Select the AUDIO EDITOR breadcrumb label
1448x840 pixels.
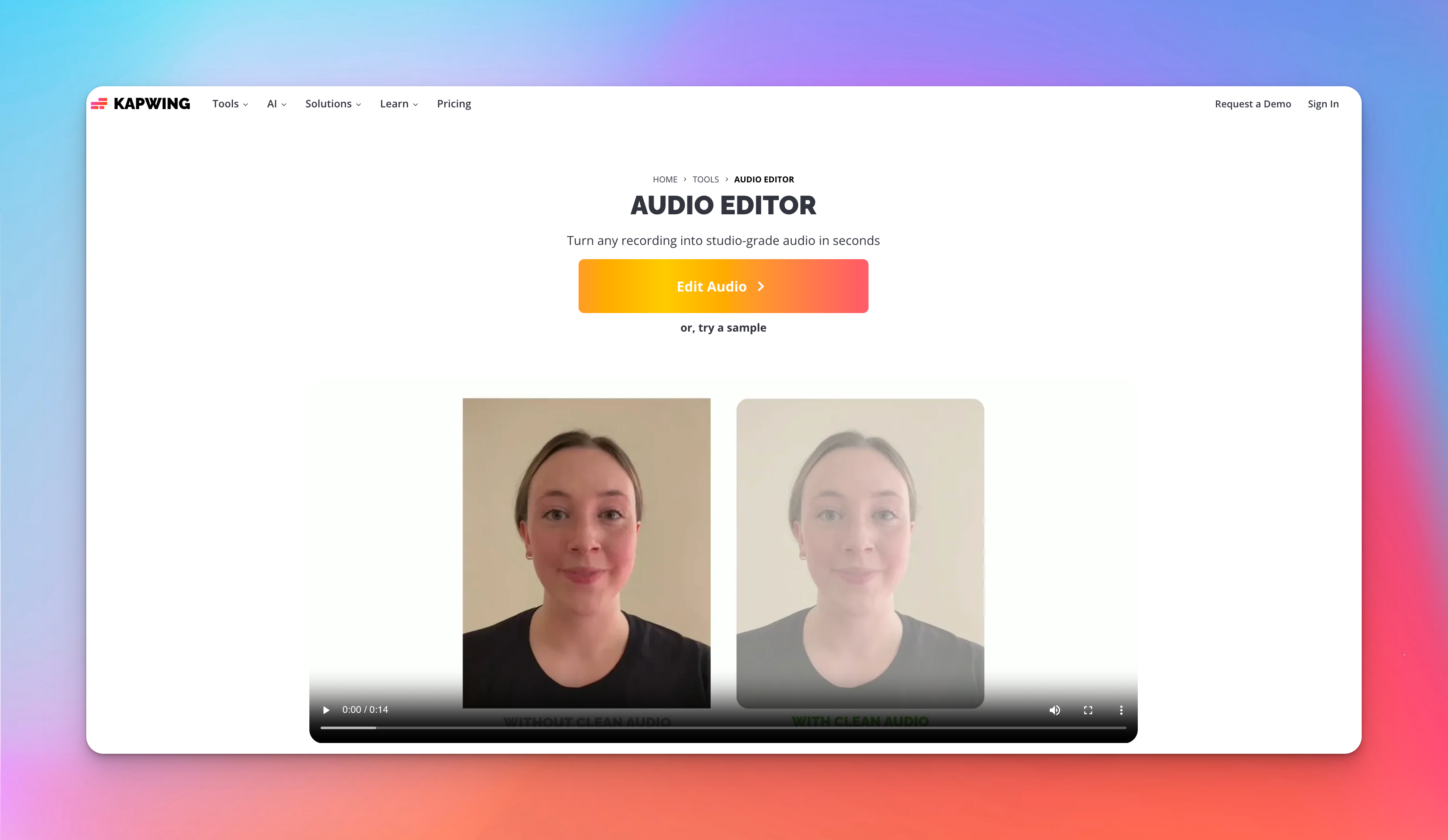pyautogui.click(x=764, y=179)
